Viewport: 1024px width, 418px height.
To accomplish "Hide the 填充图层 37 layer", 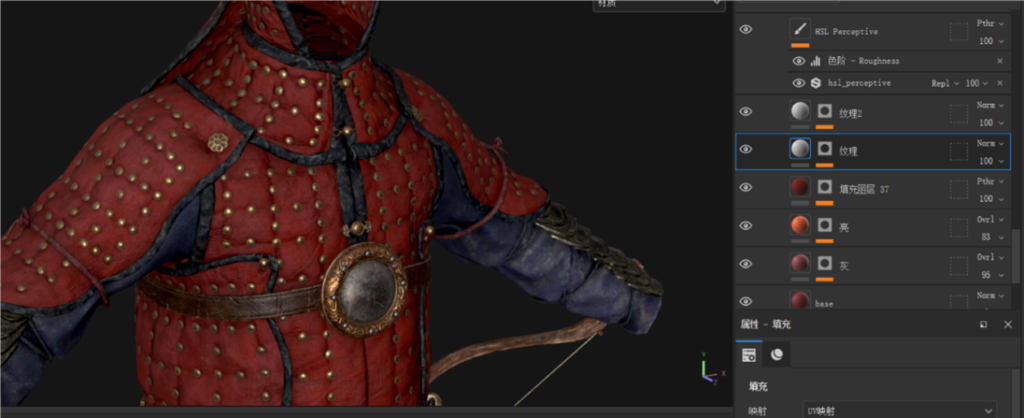I will point(745,187).
